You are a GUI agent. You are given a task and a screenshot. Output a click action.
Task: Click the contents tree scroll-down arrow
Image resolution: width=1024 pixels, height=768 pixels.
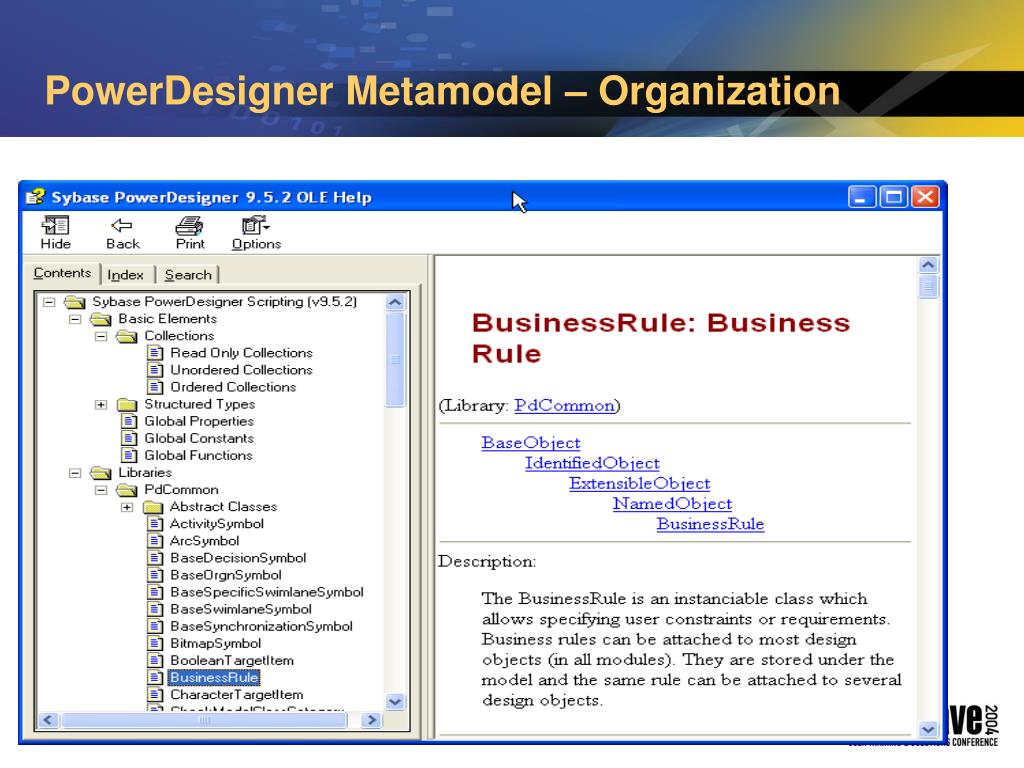395,702
